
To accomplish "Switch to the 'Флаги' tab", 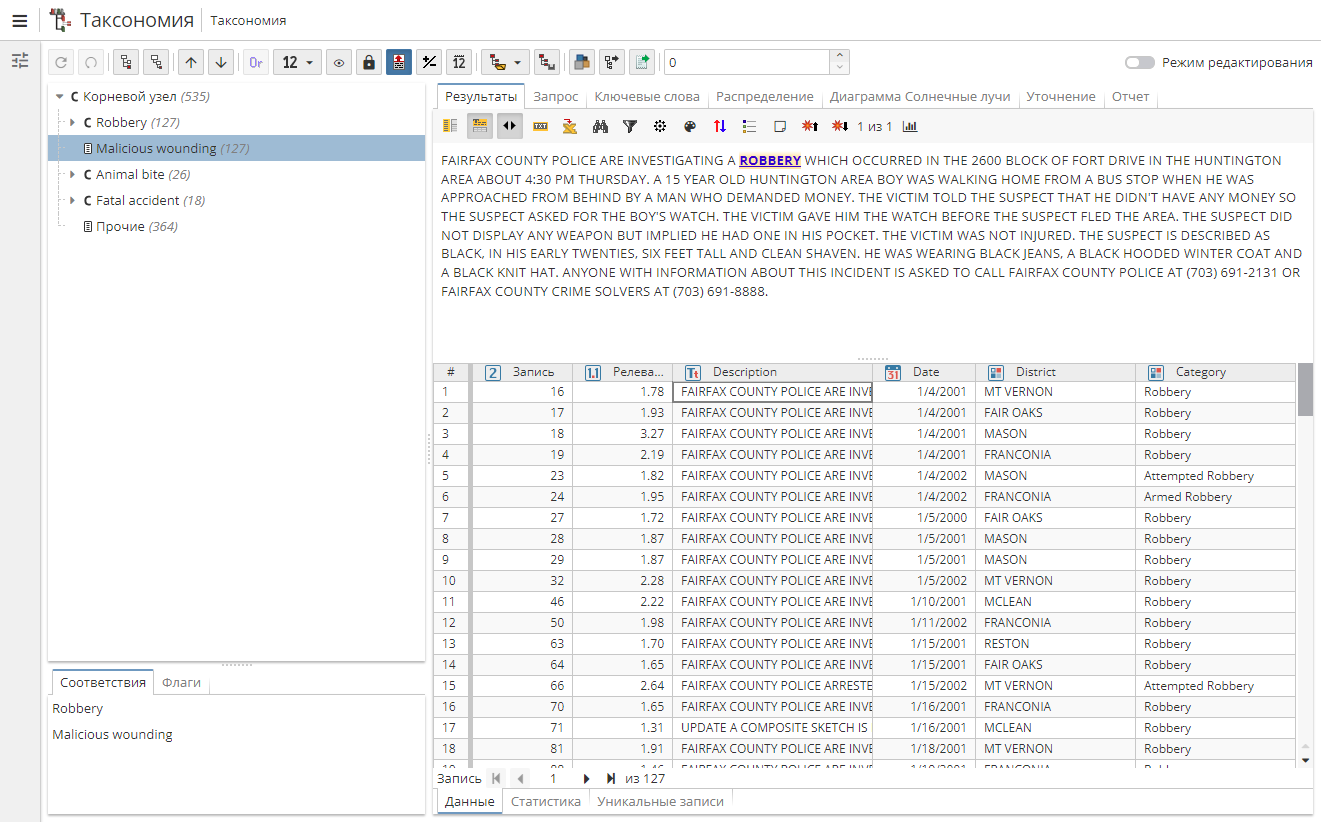I will 182,683.
